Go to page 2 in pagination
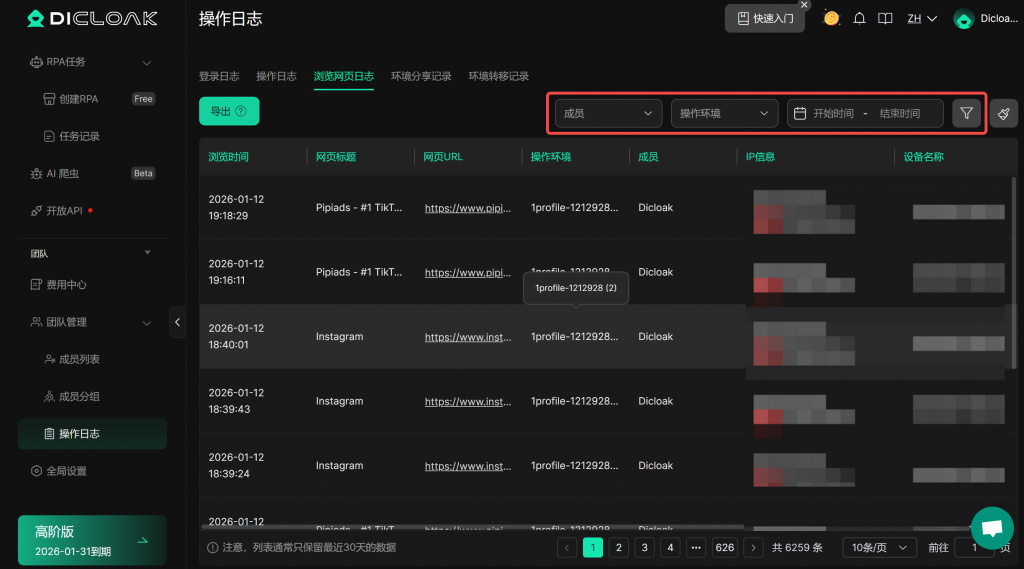 pos(619,547)
